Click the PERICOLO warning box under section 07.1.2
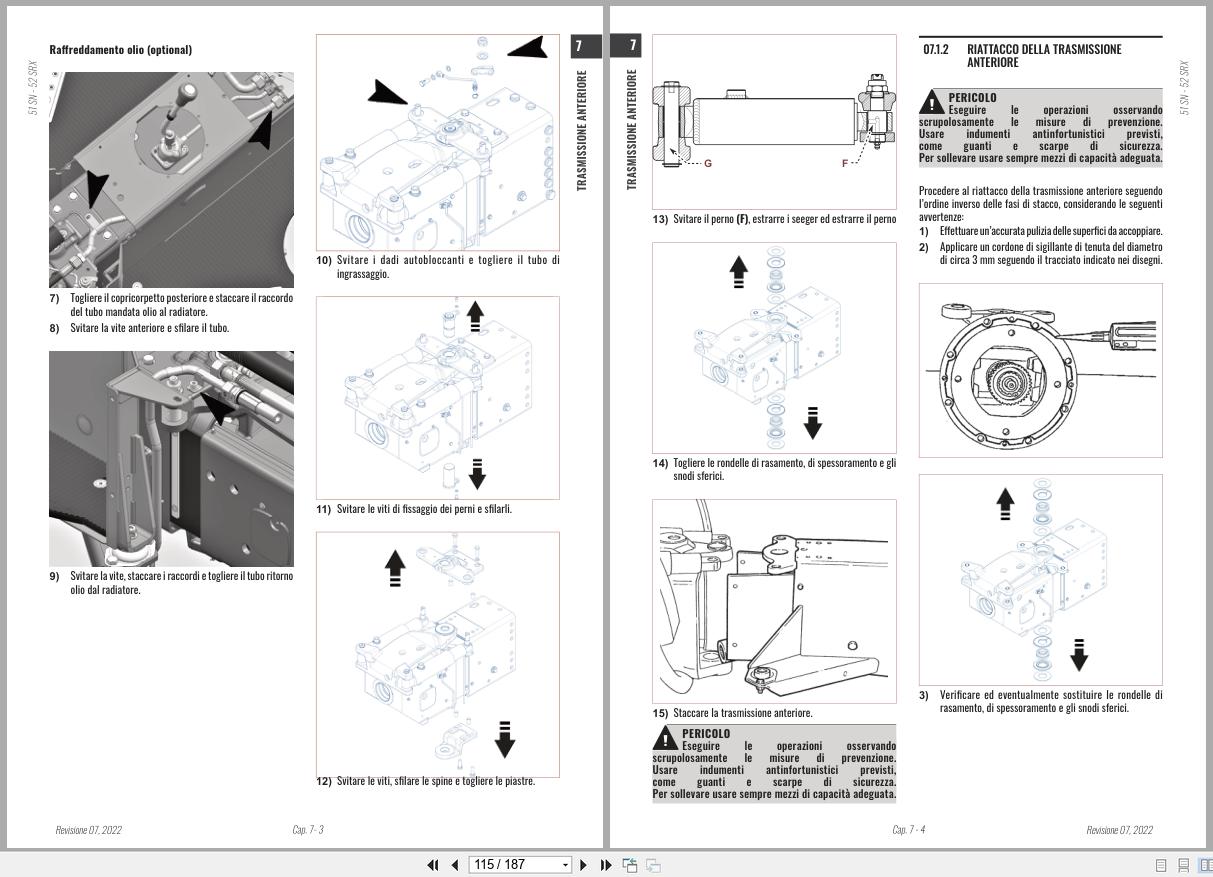This screenshot has width=1213, height=877. [x=1041, y=128]
